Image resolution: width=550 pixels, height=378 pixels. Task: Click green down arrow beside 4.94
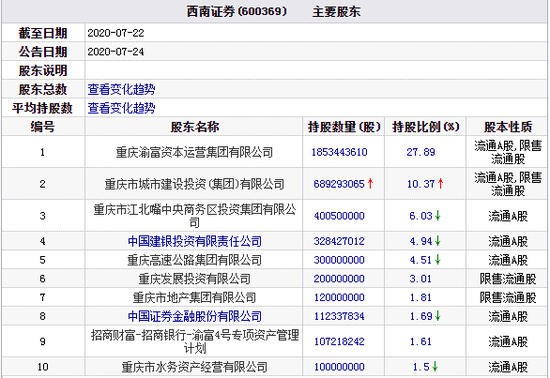tap(437, 241)
